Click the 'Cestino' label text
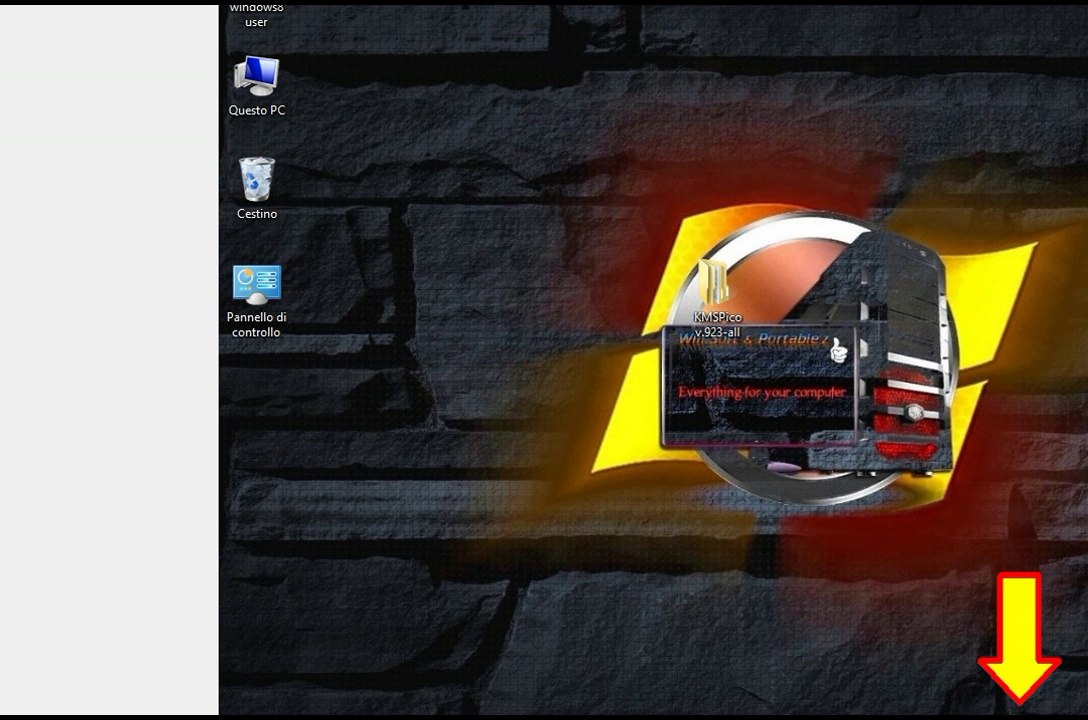This screenshot has width=1088, height=720. [257, 214]
